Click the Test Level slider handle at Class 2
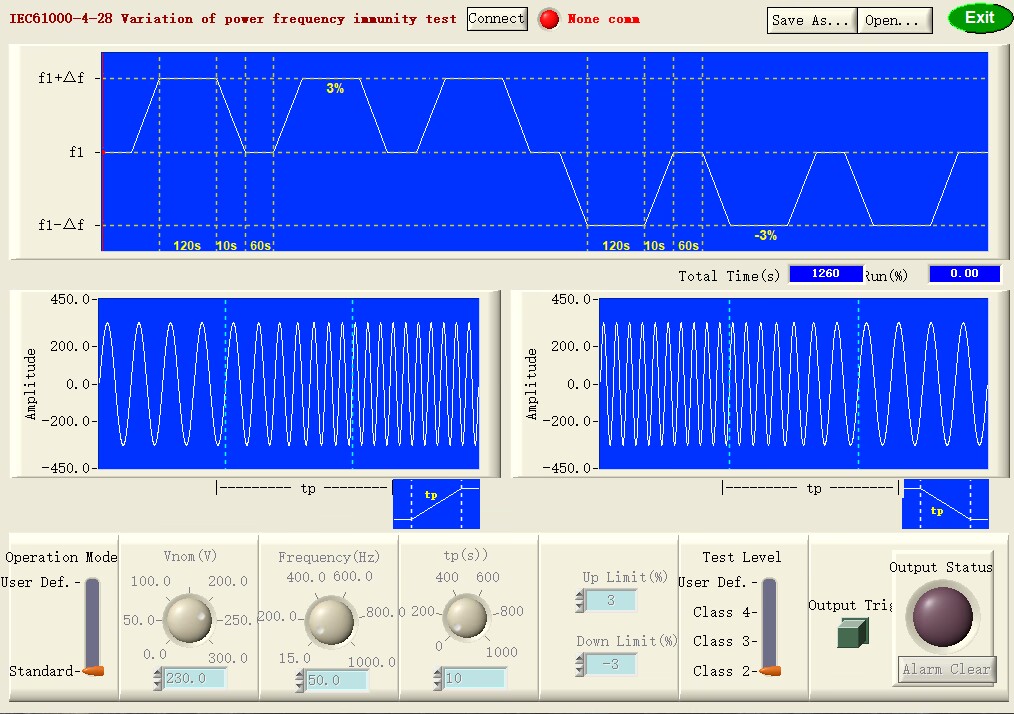 pos(770,671)
